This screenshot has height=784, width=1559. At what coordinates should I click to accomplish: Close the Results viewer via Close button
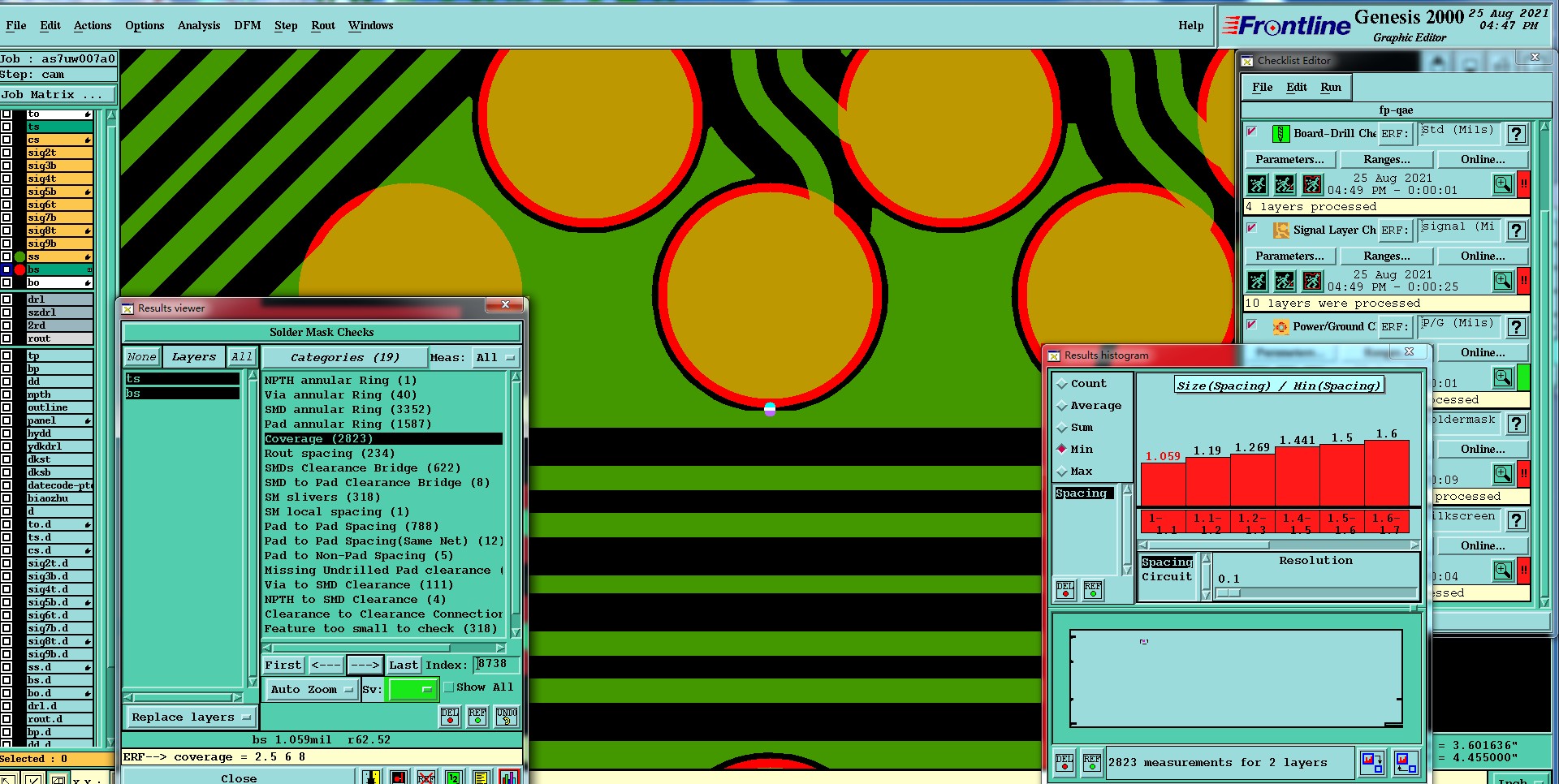239,778
